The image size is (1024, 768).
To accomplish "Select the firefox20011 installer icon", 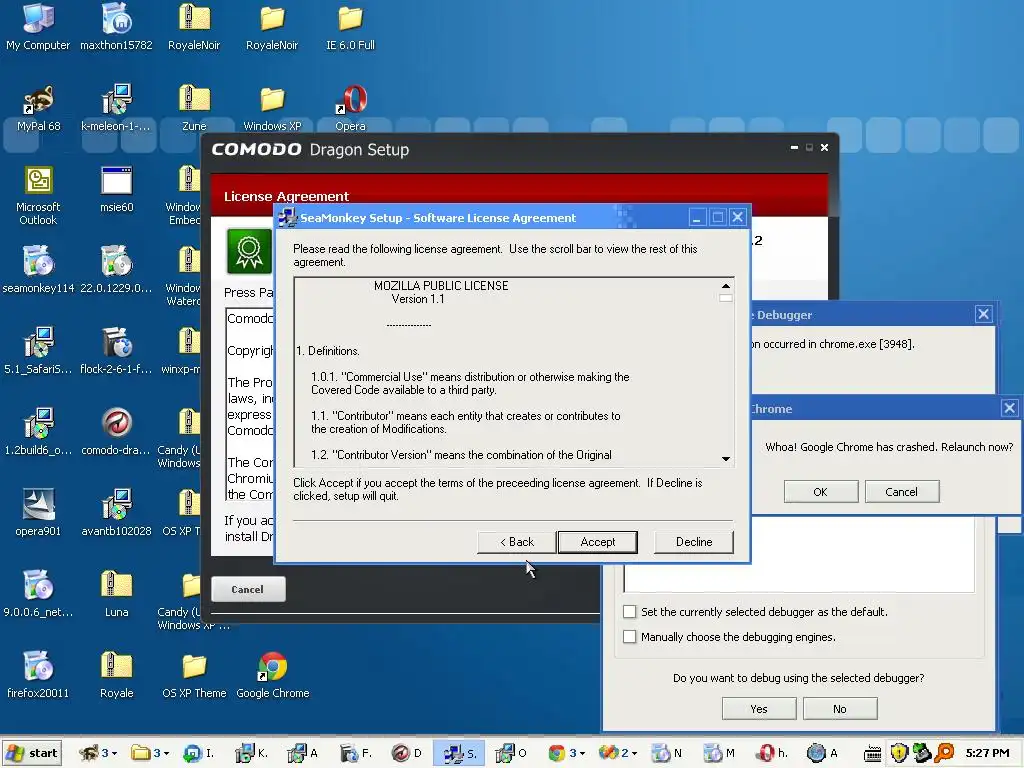I will [38, 674].
